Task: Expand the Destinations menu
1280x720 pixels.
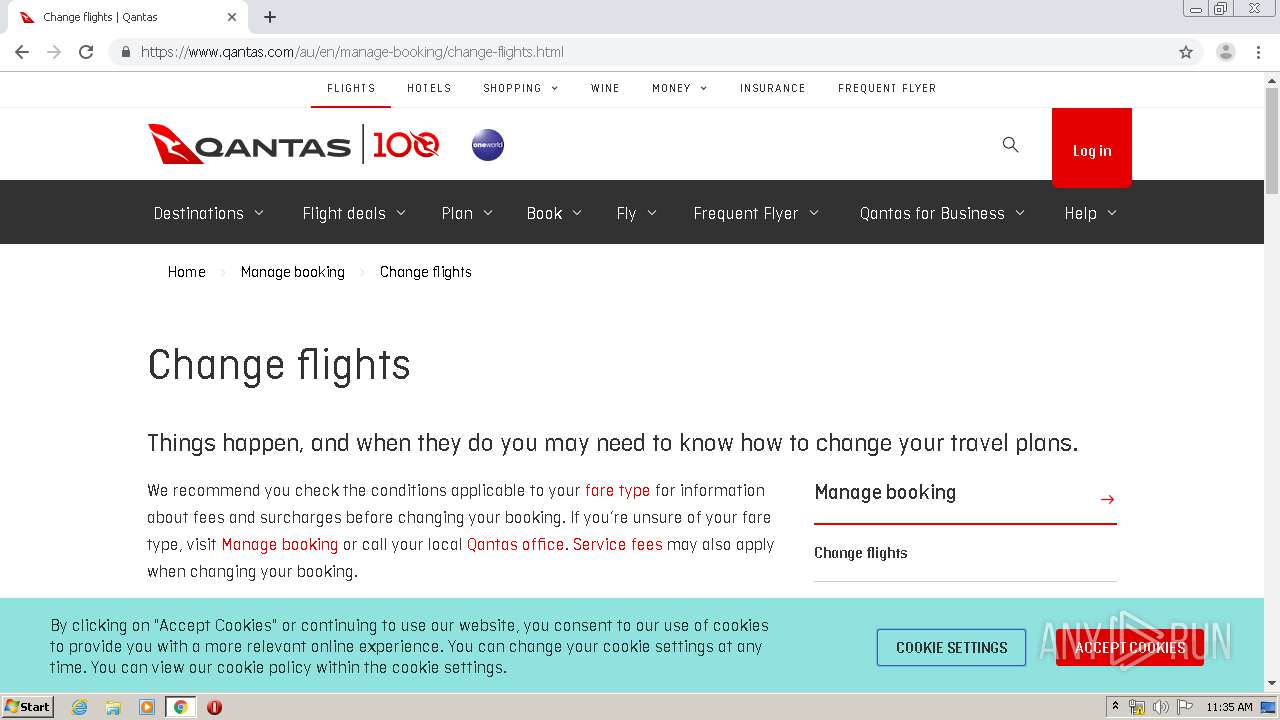Action: click(208, 213)
